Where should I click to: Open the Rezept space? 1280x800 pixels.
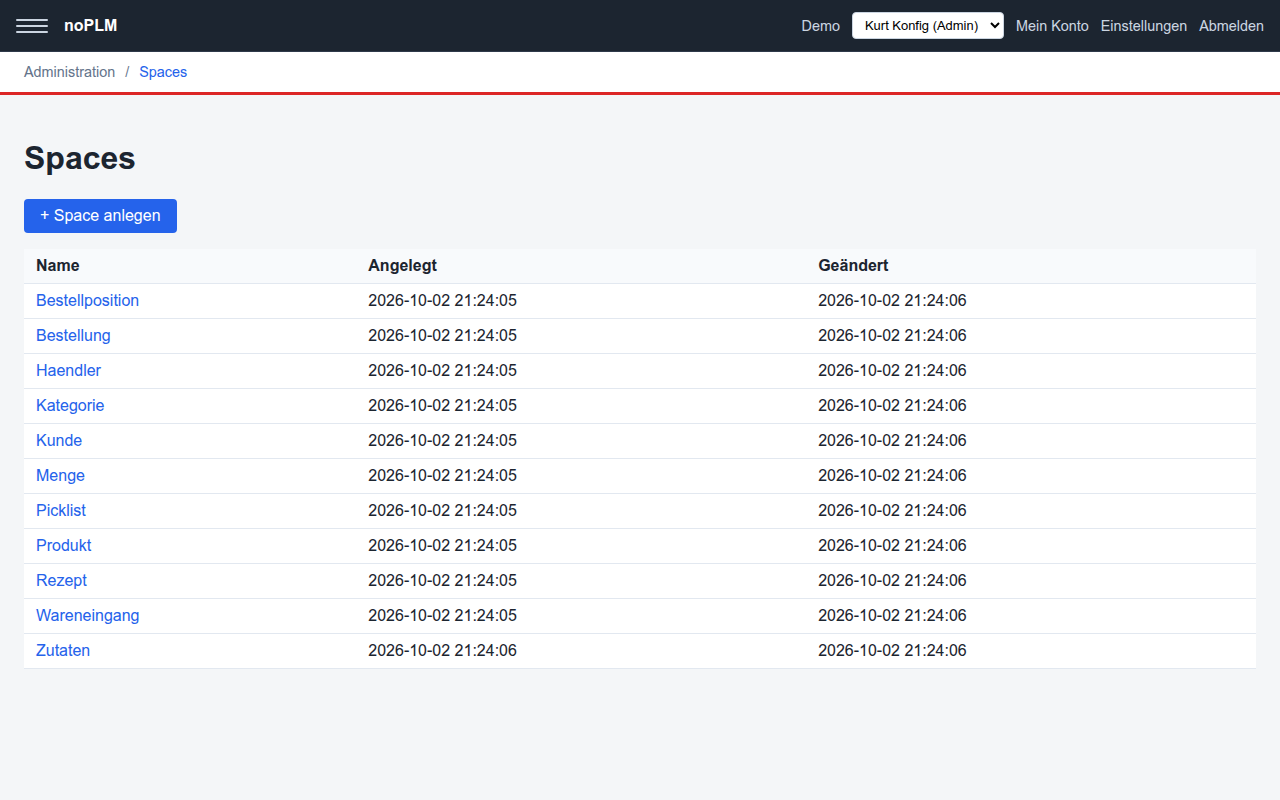click(x=62, y=581)
